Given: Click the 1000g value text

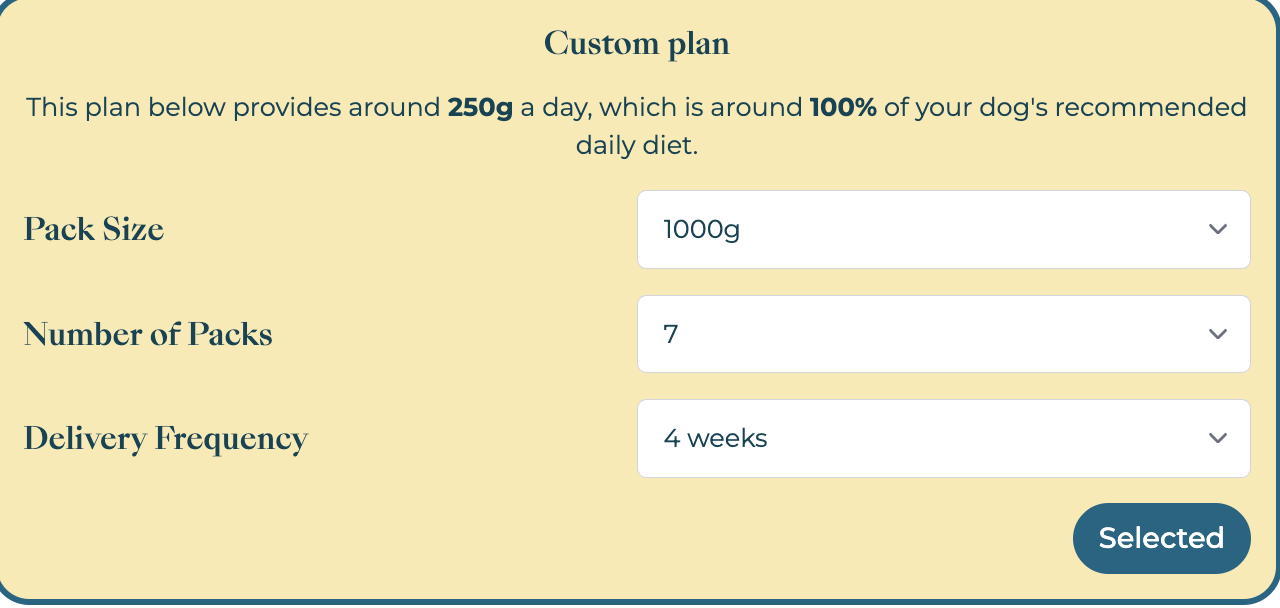Looking at the screenshot, I should click(702, 229).
